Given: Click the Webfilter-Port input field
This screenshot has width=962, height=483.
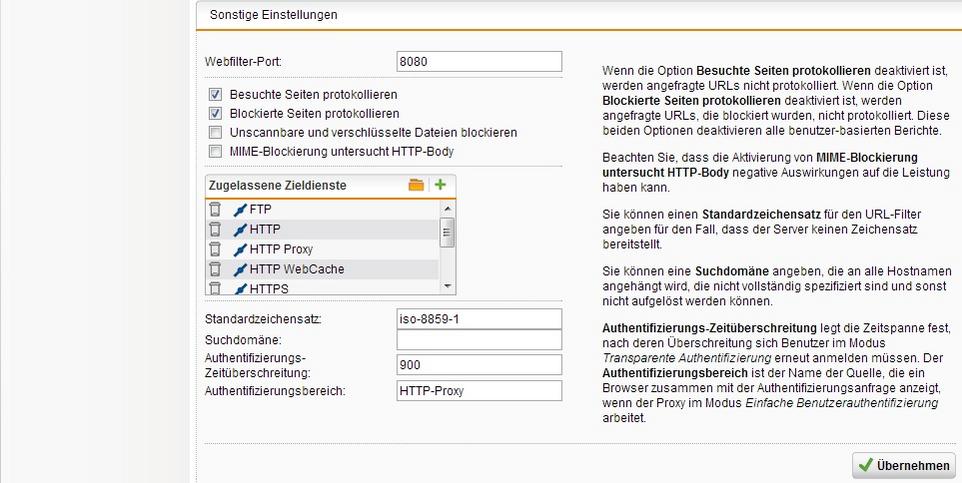Looking at the screenshot, I should tap(479, 62).
